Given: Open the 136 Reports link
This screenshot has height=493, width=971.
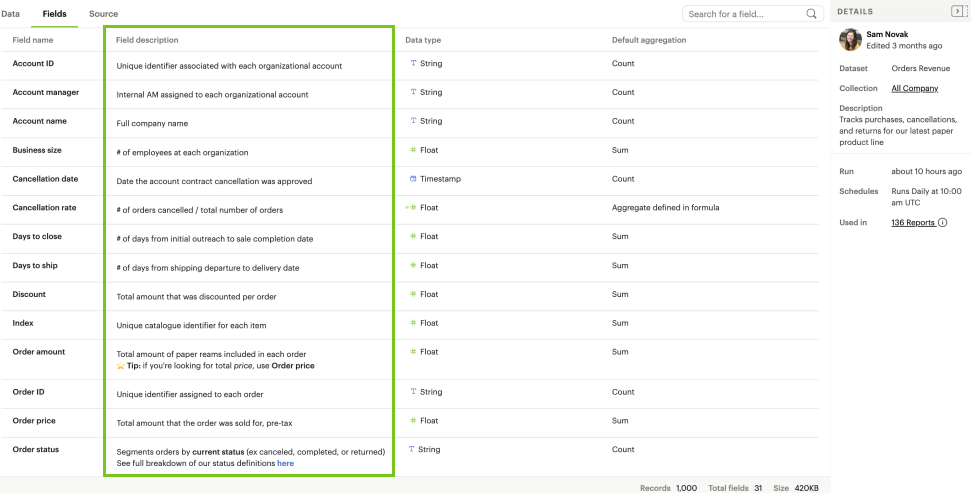Looking at the screenshot, I should pos(913,223).
